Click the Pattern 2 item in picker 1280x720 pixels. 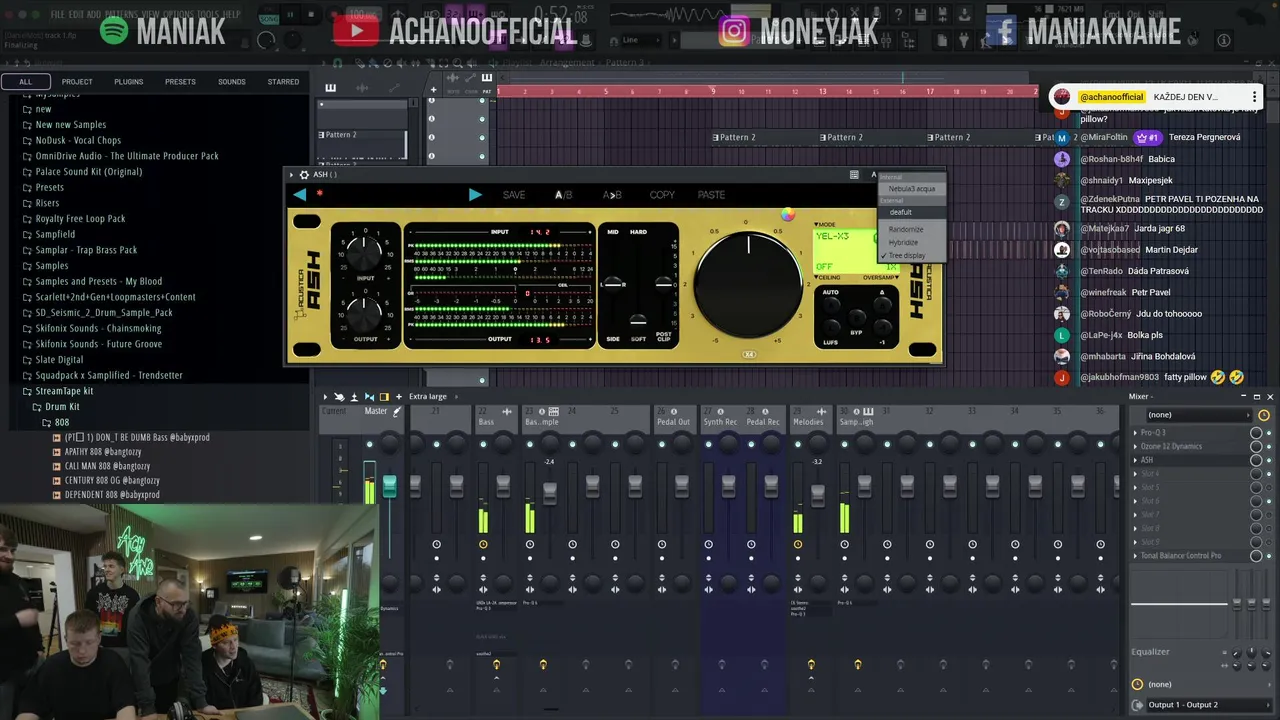[360, 135]
